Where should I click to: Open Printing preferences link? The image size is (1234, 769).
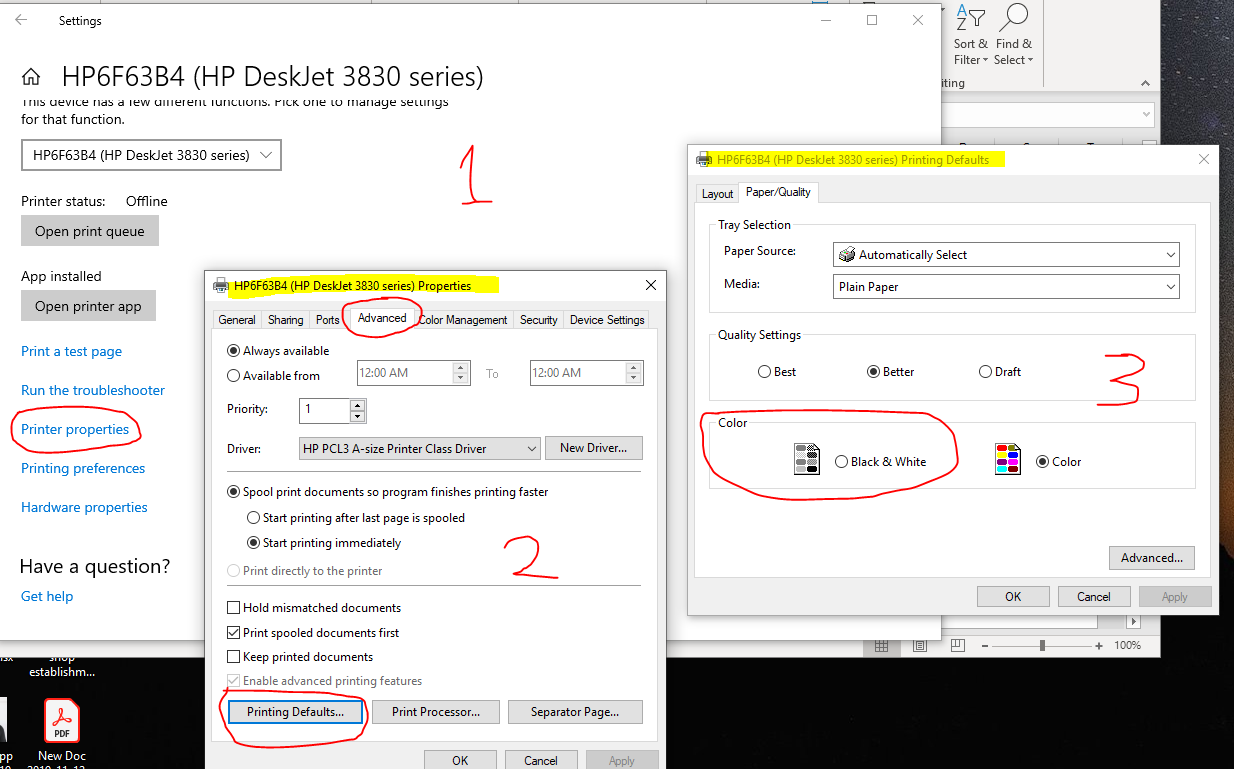pyautogui.click(x=83, y=468)
